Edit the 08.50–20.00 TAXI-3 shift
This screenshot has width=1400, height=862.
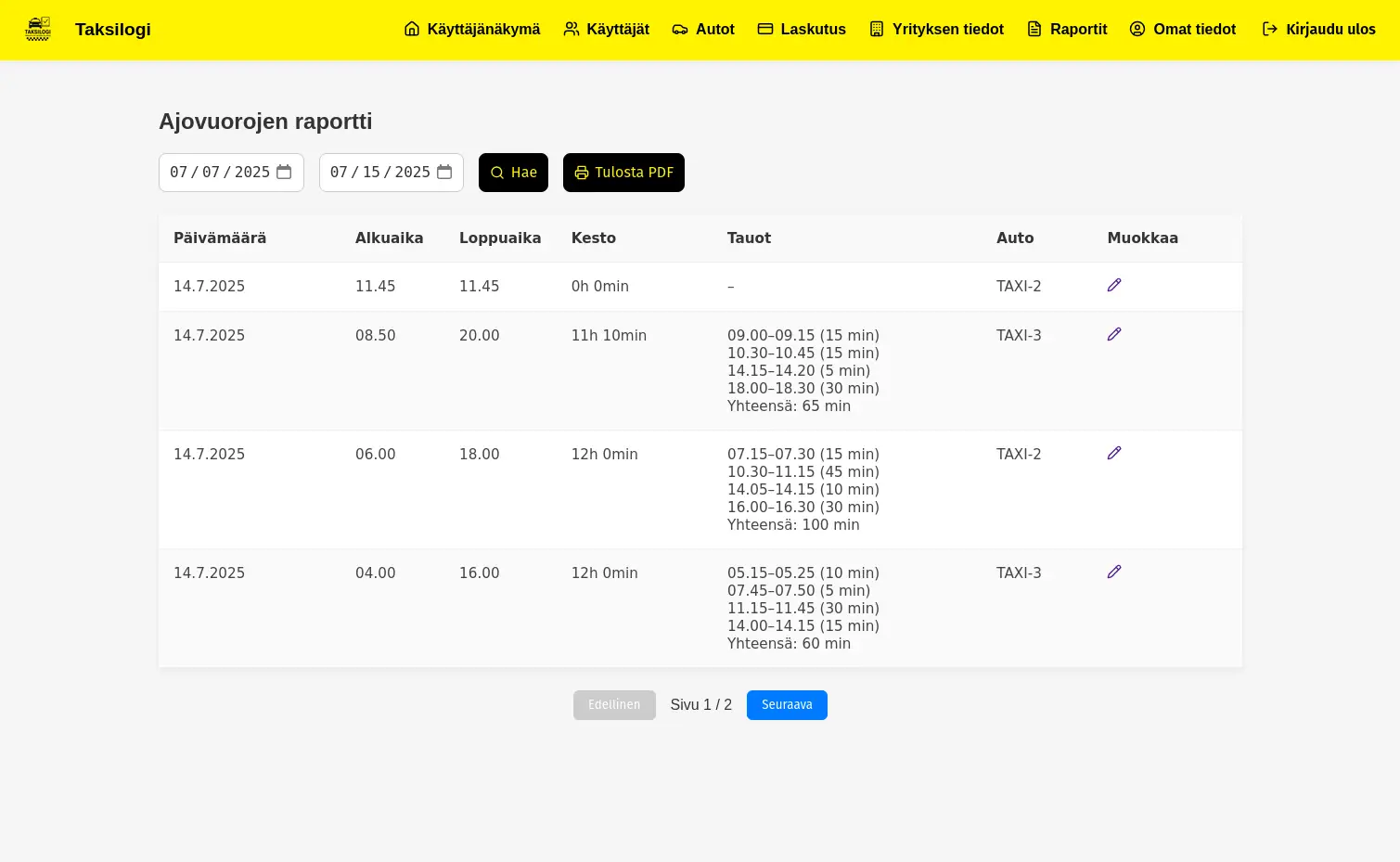(1114, 334)
